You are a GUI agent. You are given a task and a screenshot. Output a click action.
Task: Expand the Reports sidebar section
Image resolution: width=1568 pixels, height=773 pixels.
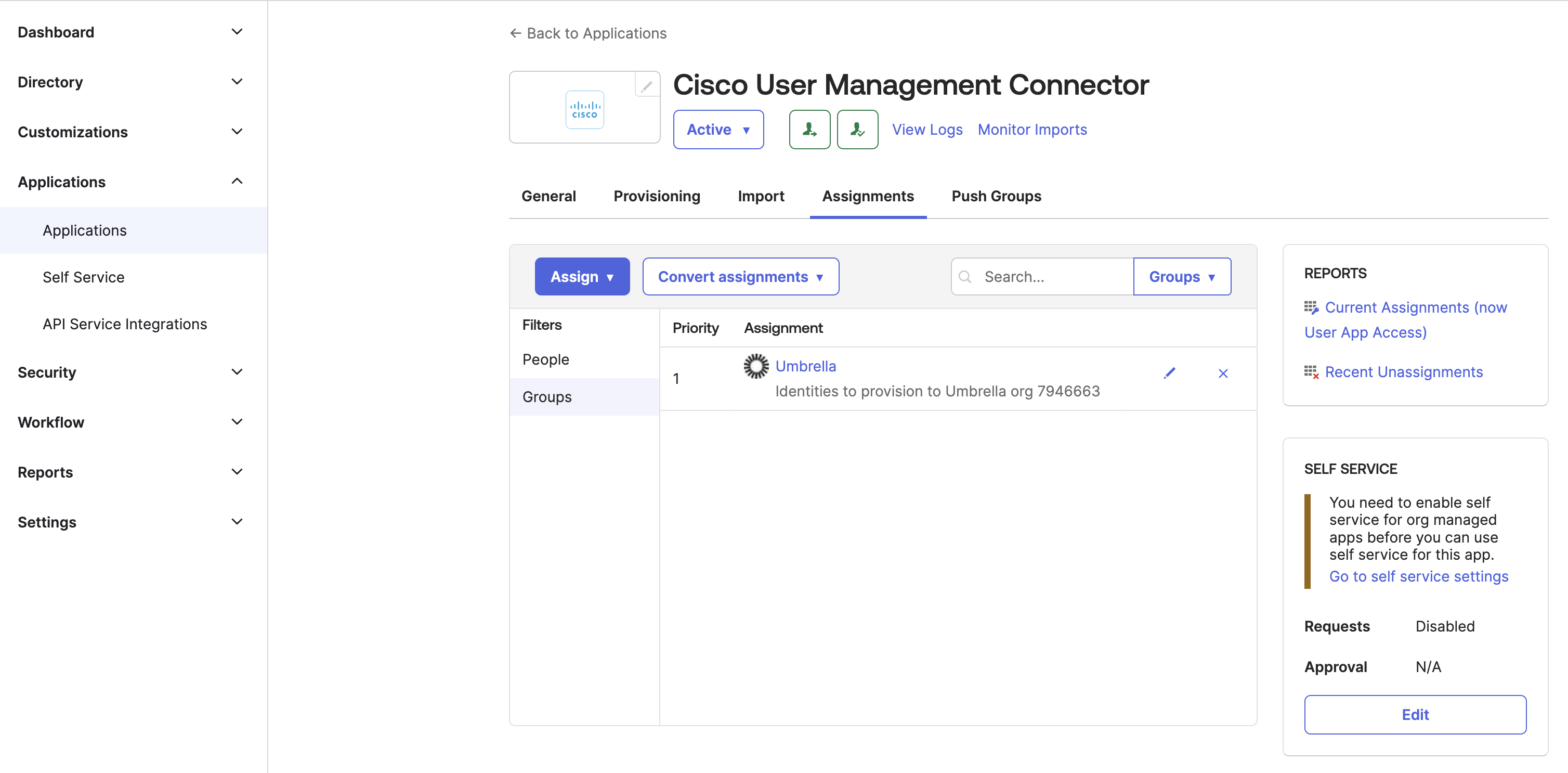pos(237,472)
